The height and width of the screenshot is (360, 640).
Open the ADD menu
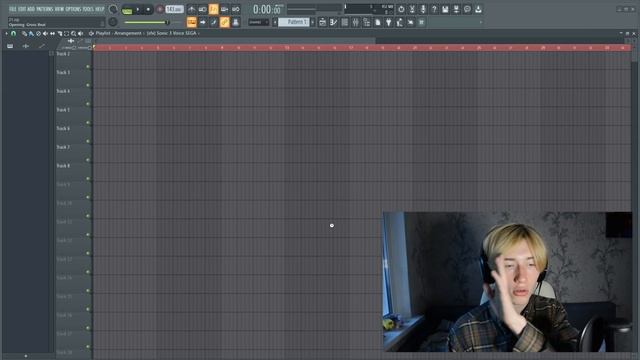[x=31, y=9]
